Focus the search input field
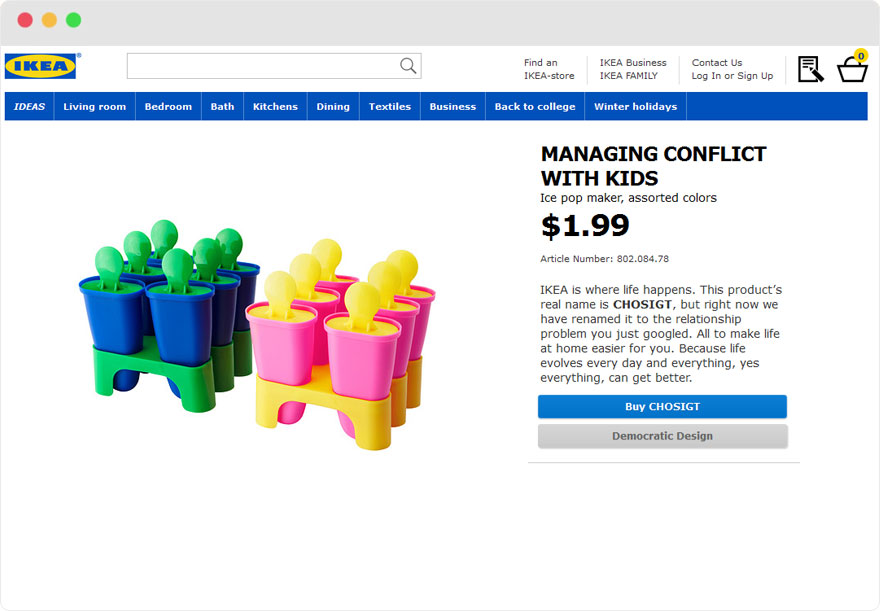The image size is (880, 611). 264,66
